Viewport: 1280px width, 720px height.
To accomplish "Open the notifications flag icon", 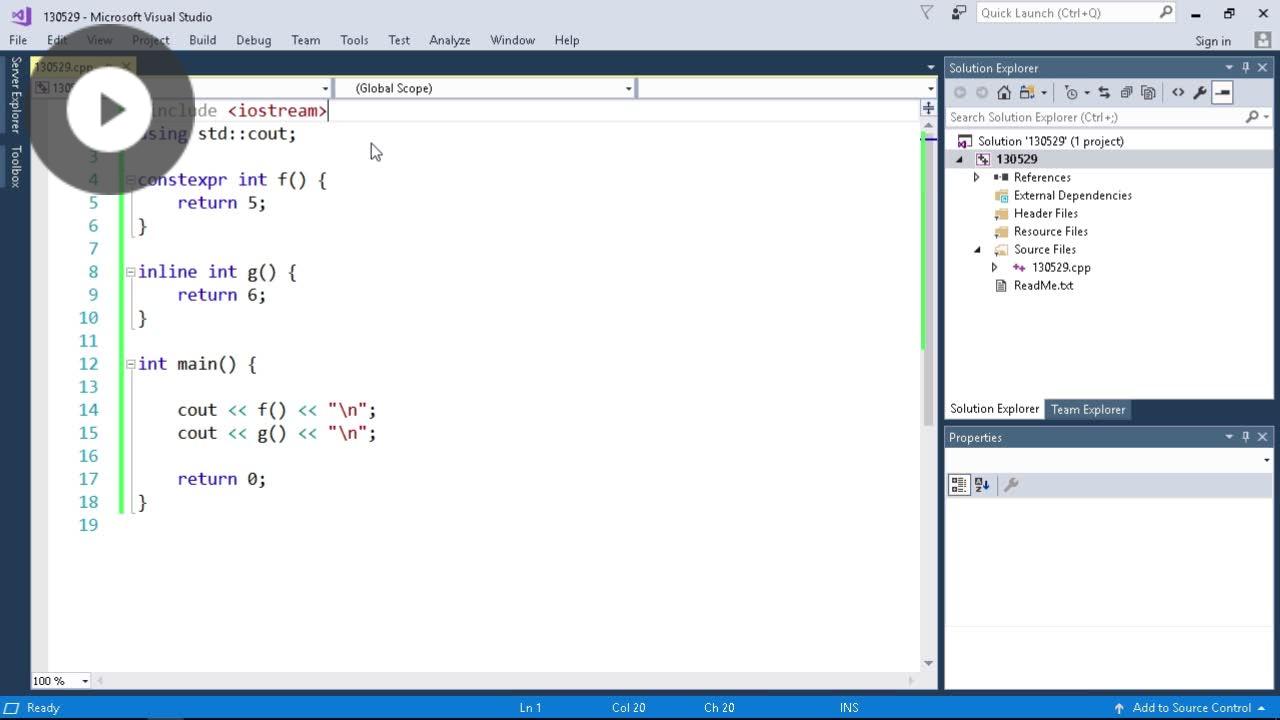I will point(926,13).
